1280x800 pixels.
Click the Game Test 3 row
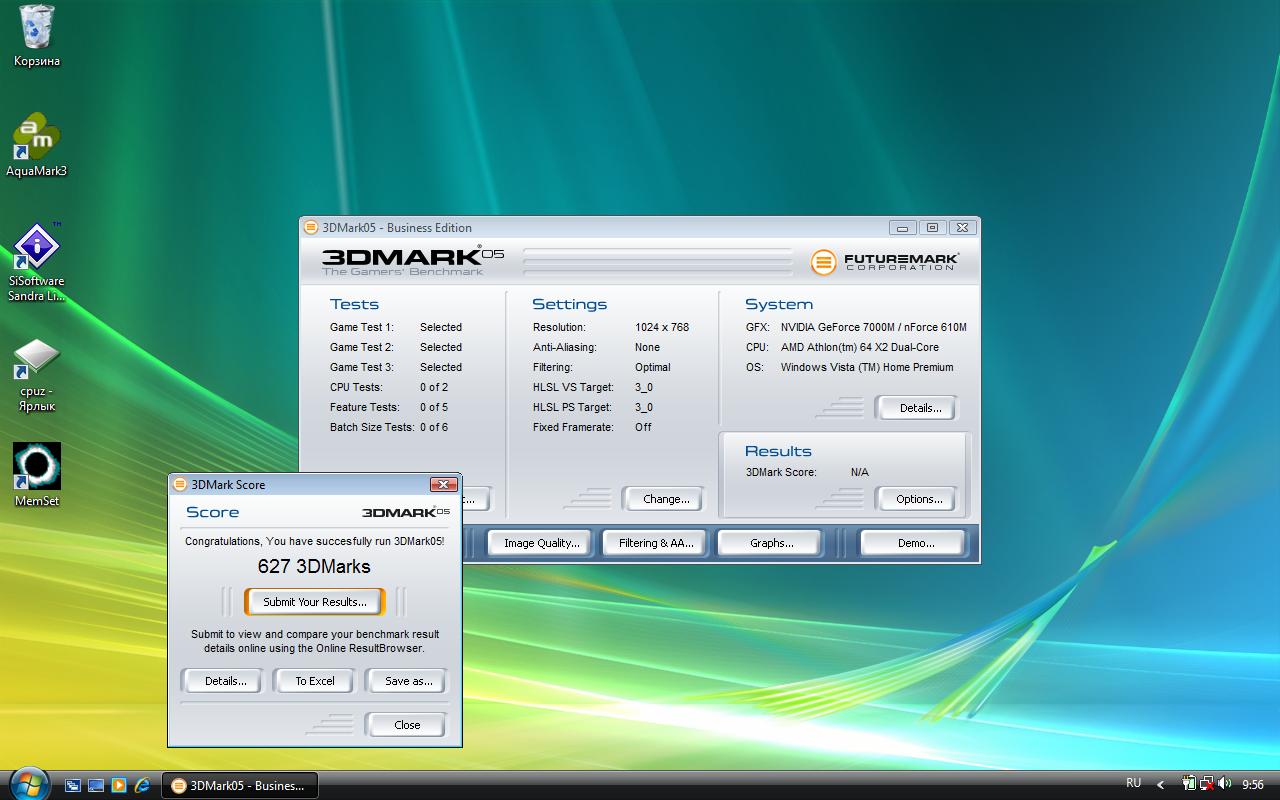pyautogui.click(x=396, y=367)
